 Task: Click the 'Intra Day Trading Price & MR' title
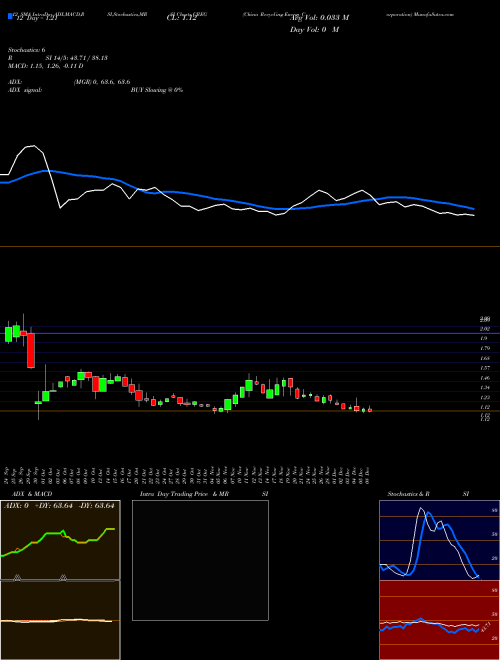185,494
